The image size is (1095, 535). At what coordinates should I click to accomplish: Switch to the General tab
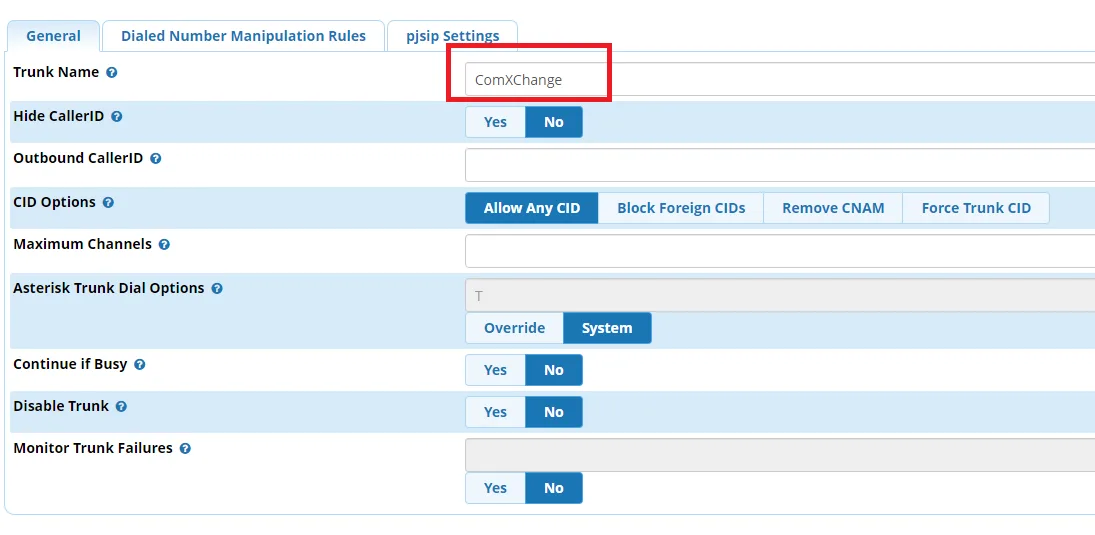click(x=54, y=36)
